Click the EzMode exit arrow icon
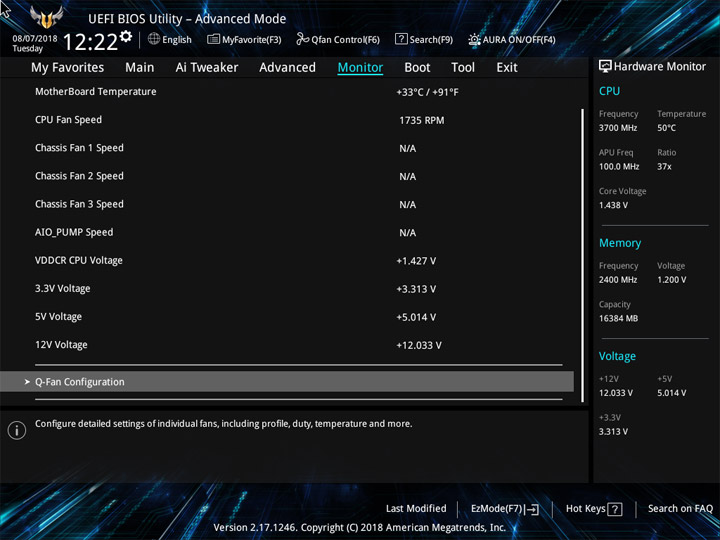720x540 pixels. (x=532, y=509)
